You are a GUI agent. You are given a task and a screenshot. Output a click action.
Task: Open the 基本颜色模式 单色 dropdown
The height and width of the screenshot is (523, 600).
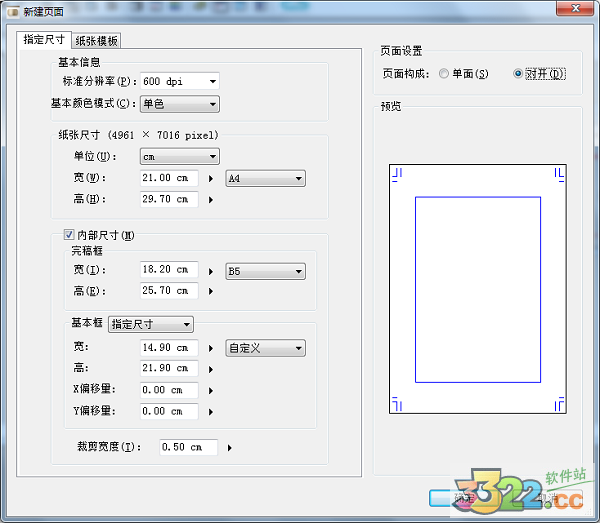179,104
